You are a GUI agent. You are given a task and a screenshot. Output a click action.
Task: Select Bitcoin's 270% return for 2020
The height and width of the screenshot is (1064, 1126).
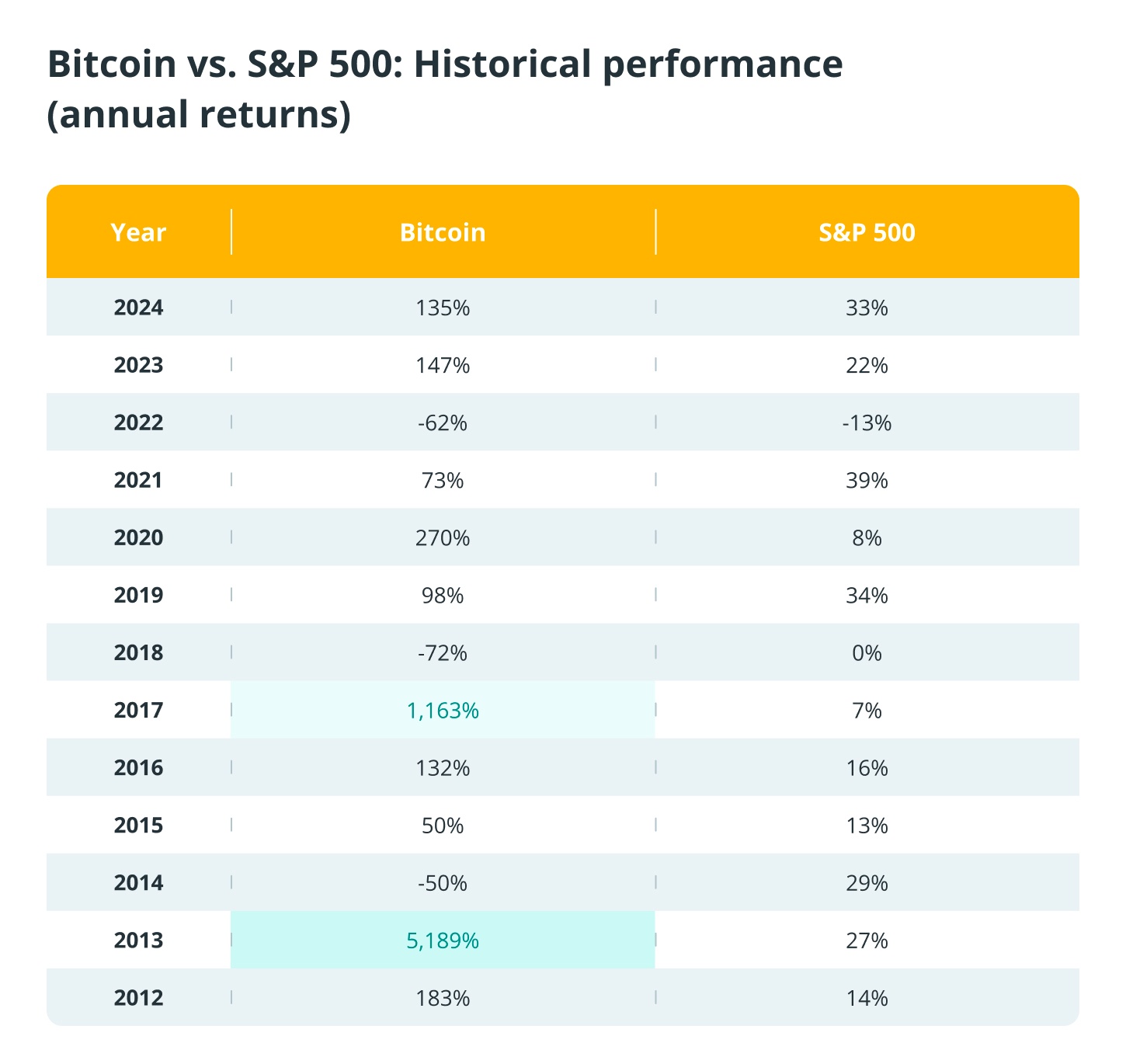coord(443,538)
